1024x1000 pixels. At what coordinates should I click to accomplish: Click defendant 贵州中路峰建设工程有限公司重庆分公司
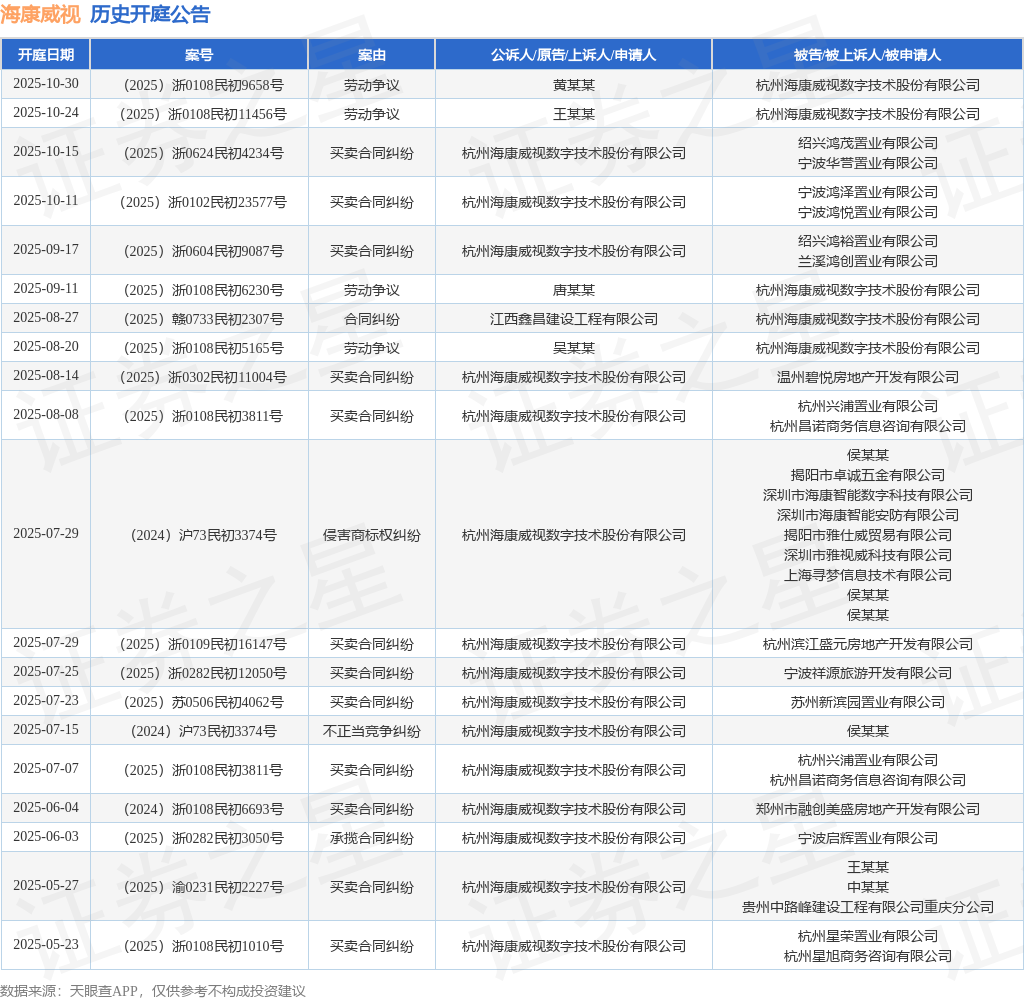(x=867, y=907)
